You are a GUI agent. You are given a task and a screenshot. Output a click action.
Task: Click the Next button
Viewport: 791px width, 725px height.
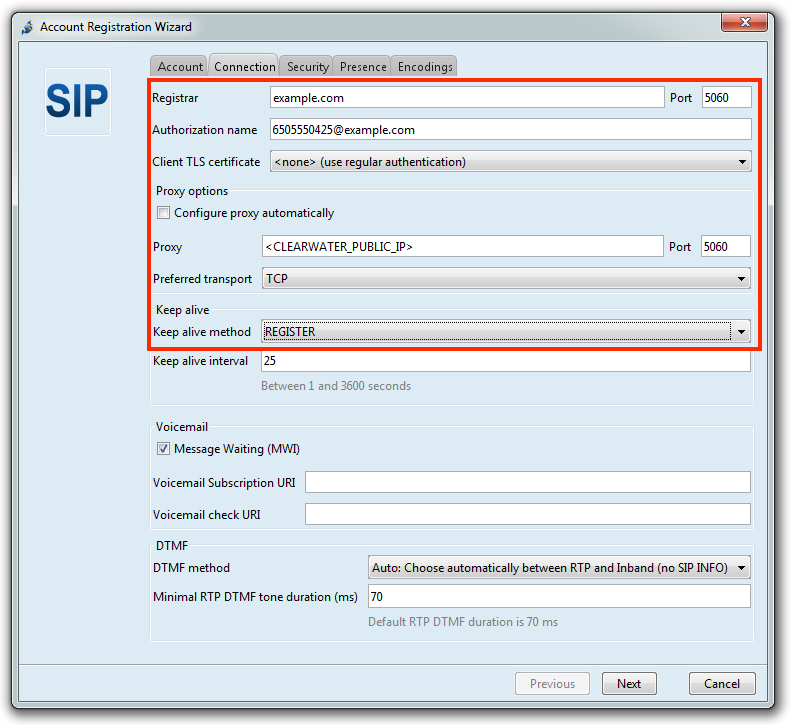629,684
